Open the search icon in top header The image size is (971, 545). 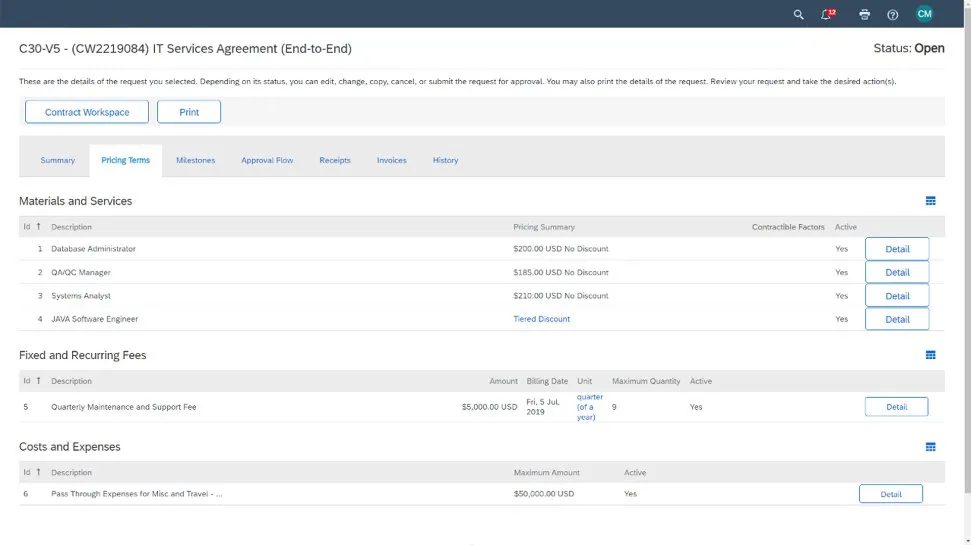798,14
